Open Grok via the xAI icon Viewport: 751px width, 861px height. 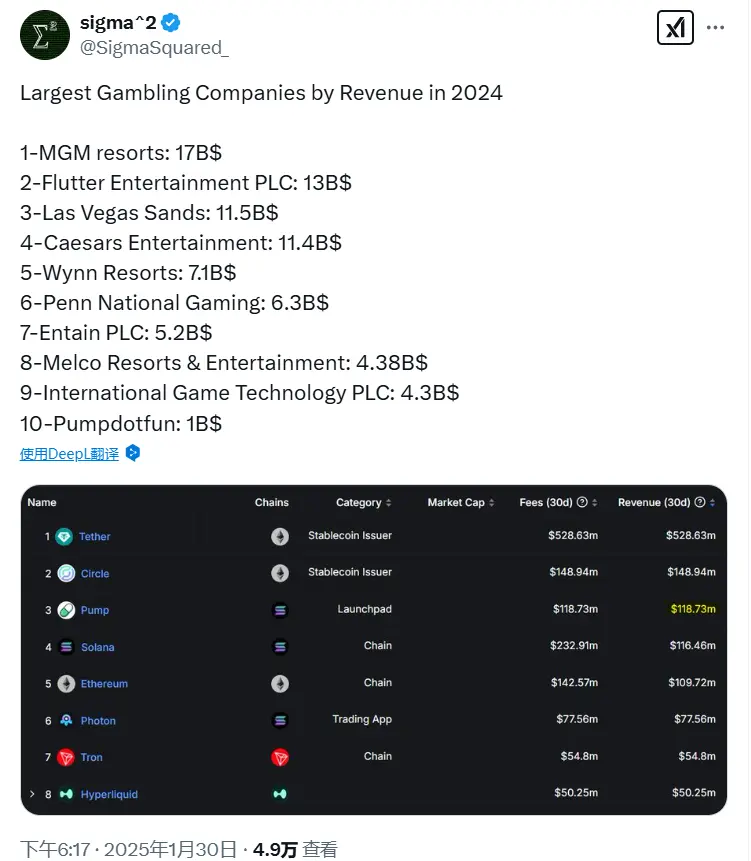675,28
